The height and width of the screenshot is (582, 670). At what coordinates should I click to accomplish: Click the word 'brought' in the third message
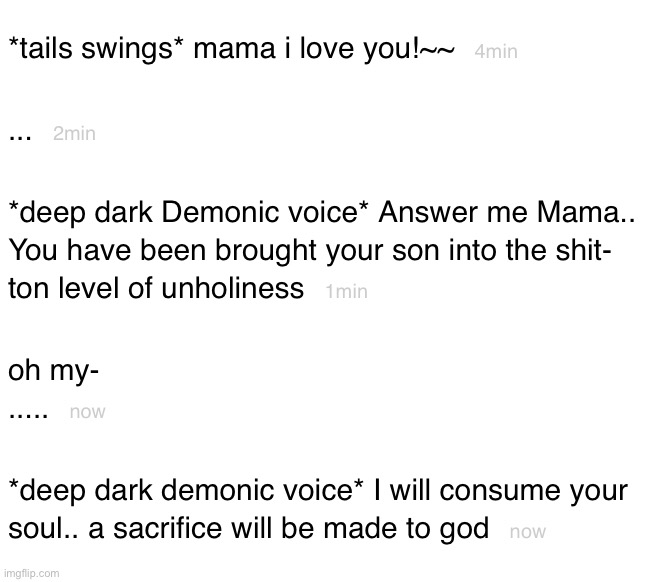tap(265, 251)
